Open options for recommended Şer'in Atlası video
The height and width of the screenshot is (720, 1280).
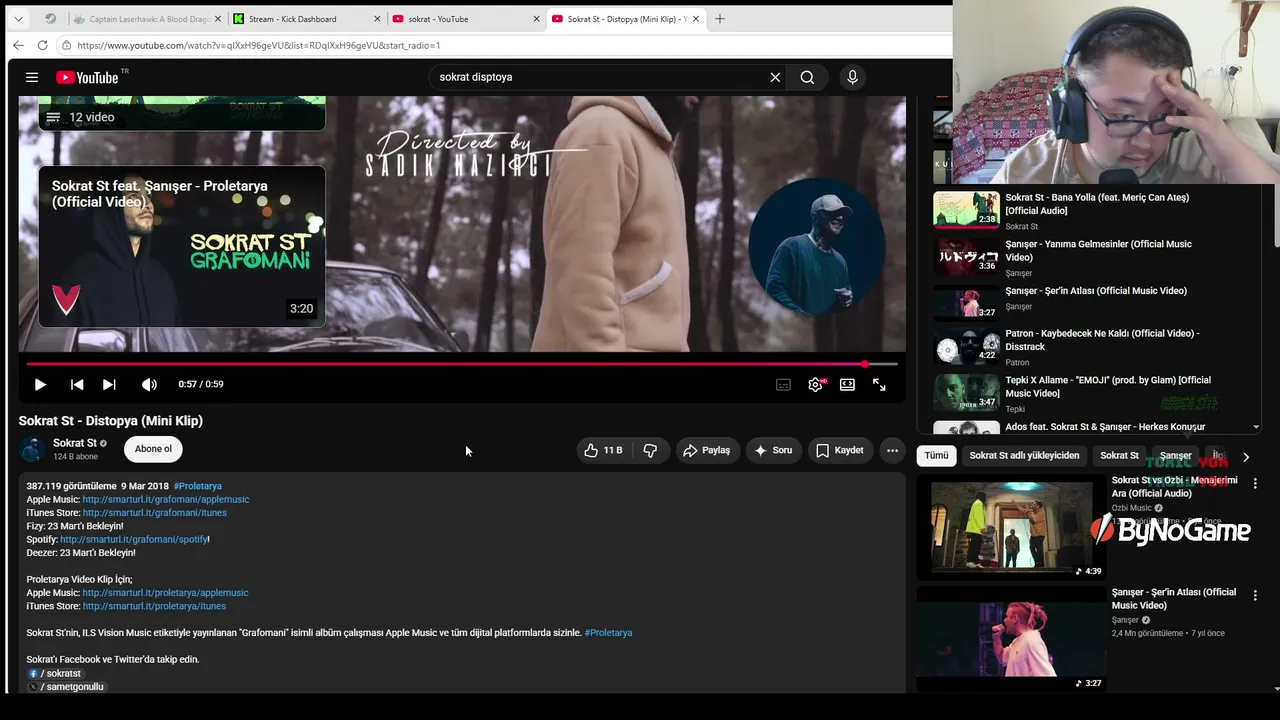[1255, 595]
